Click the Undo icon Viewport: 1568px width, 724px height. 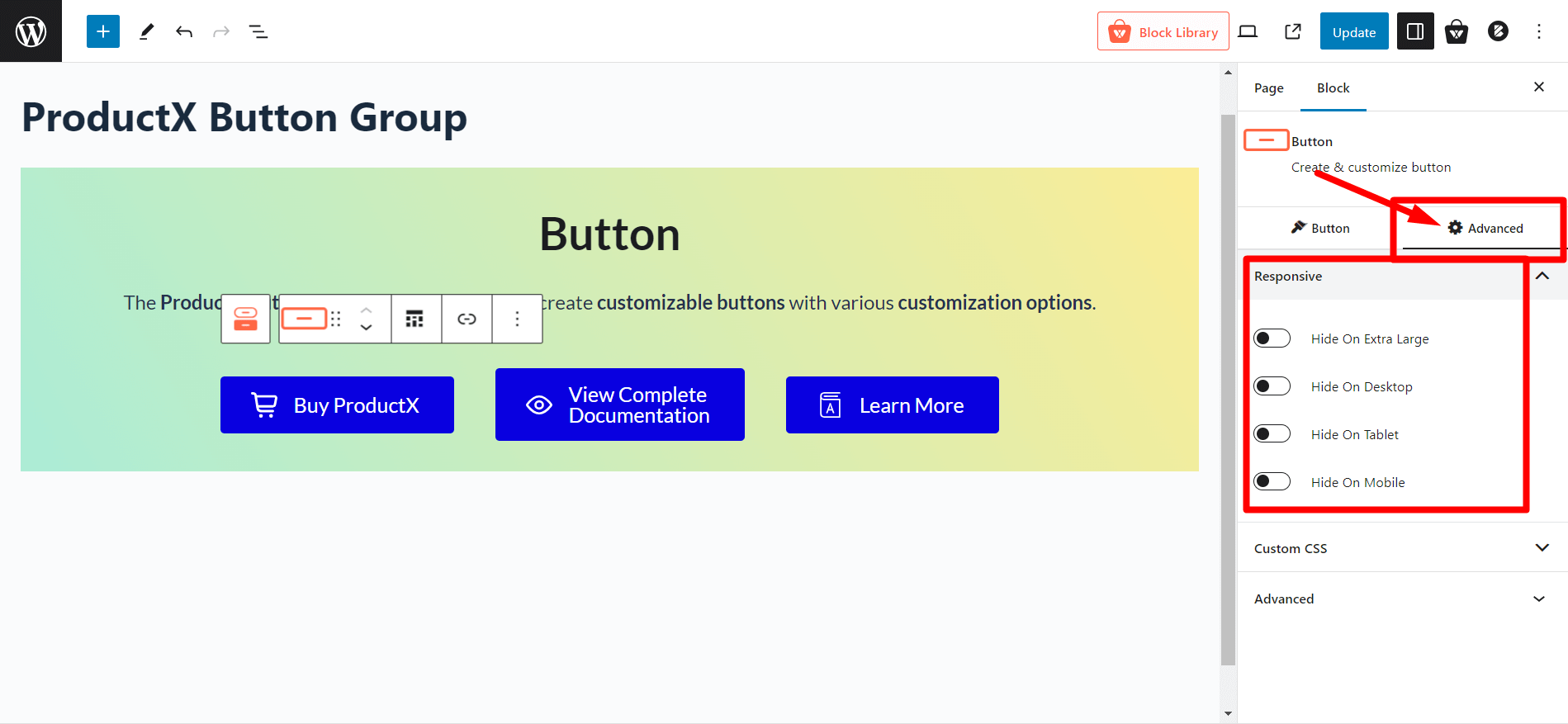pyautogui.click(x=184, y=31)
